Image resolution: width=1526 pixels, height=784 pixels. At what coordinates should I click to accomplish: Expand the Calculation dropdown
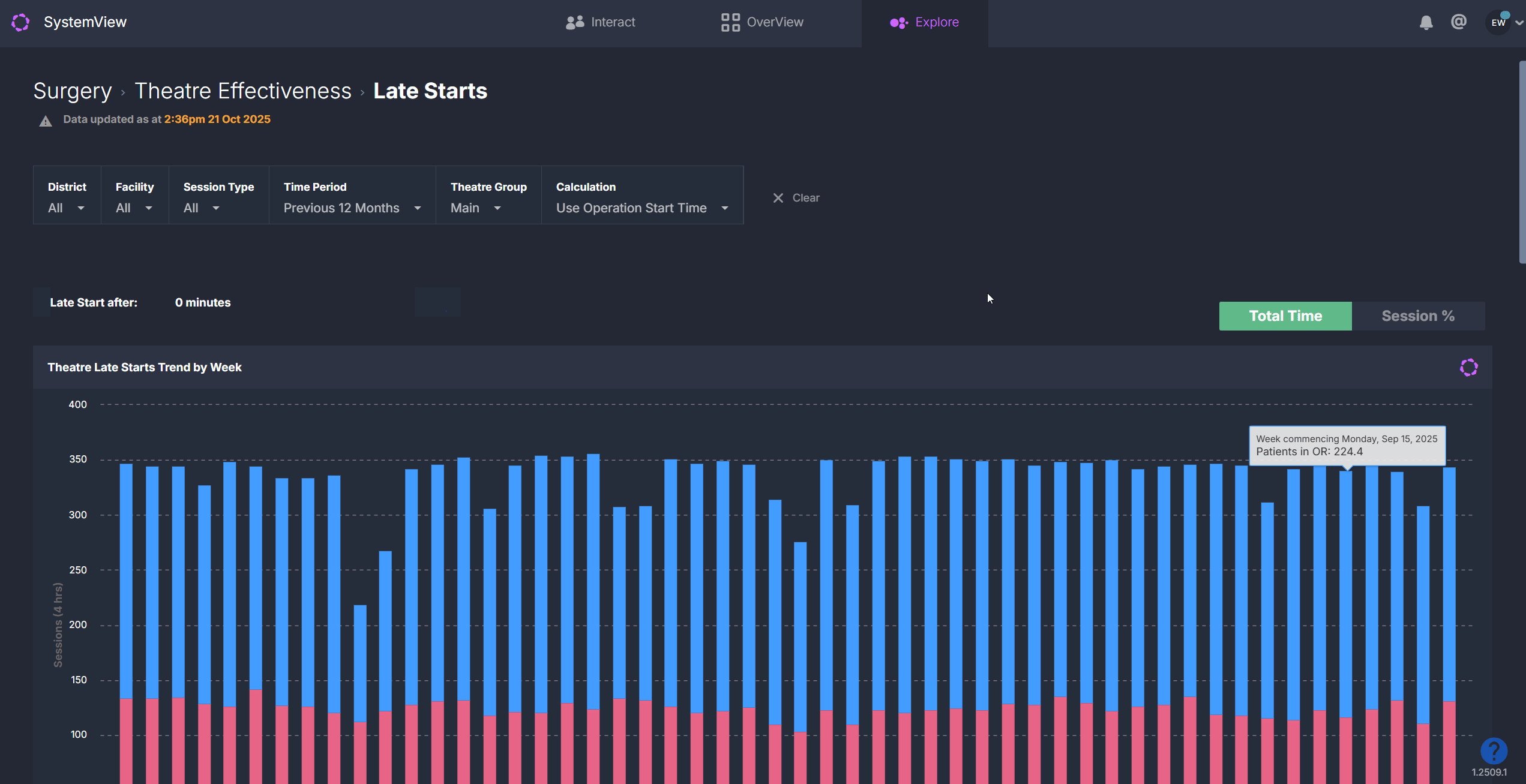(642, 208)
